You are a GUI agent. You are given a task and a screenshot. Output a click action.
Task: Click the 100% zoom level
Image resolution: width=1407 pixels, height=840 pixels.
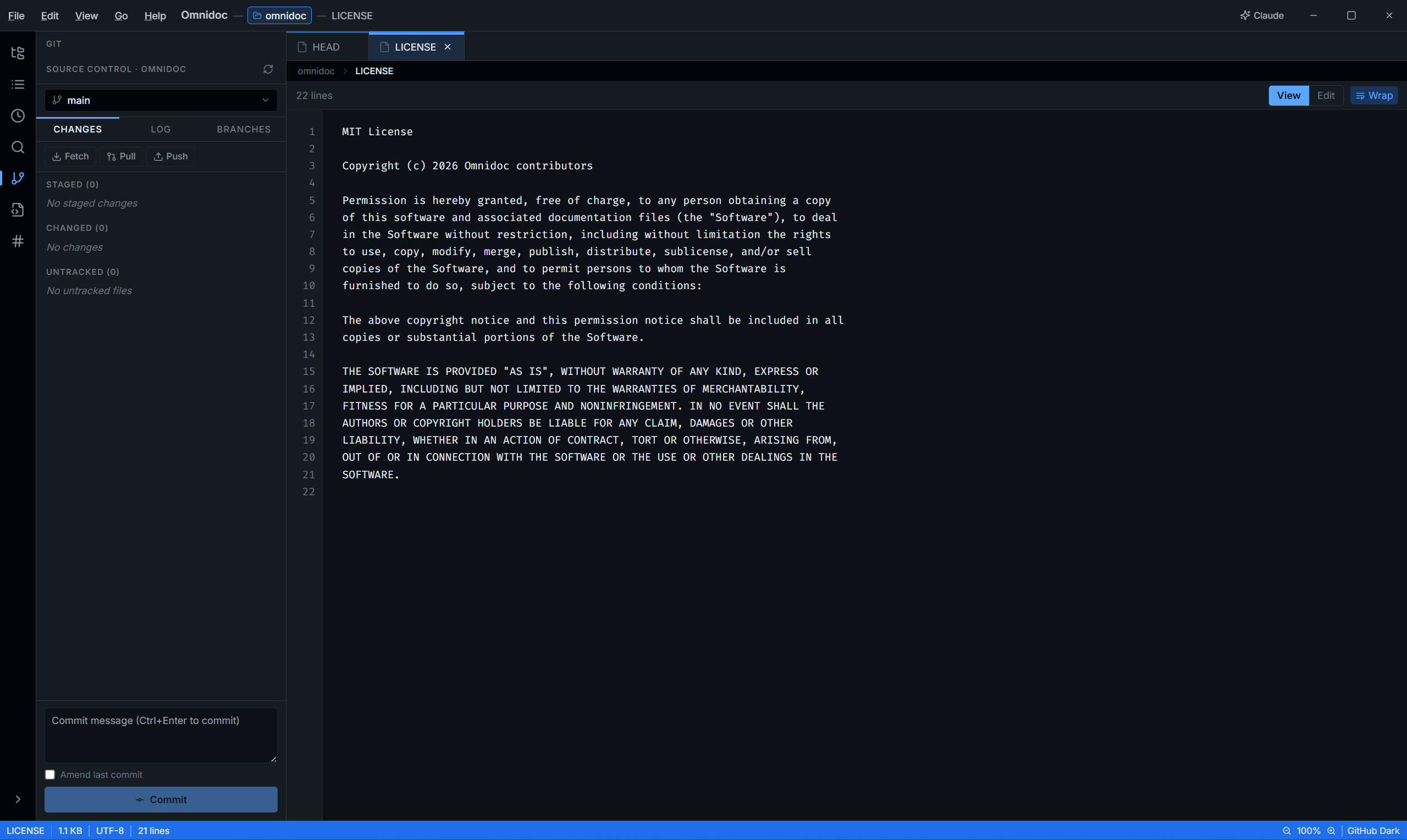tap(1309, 831)
